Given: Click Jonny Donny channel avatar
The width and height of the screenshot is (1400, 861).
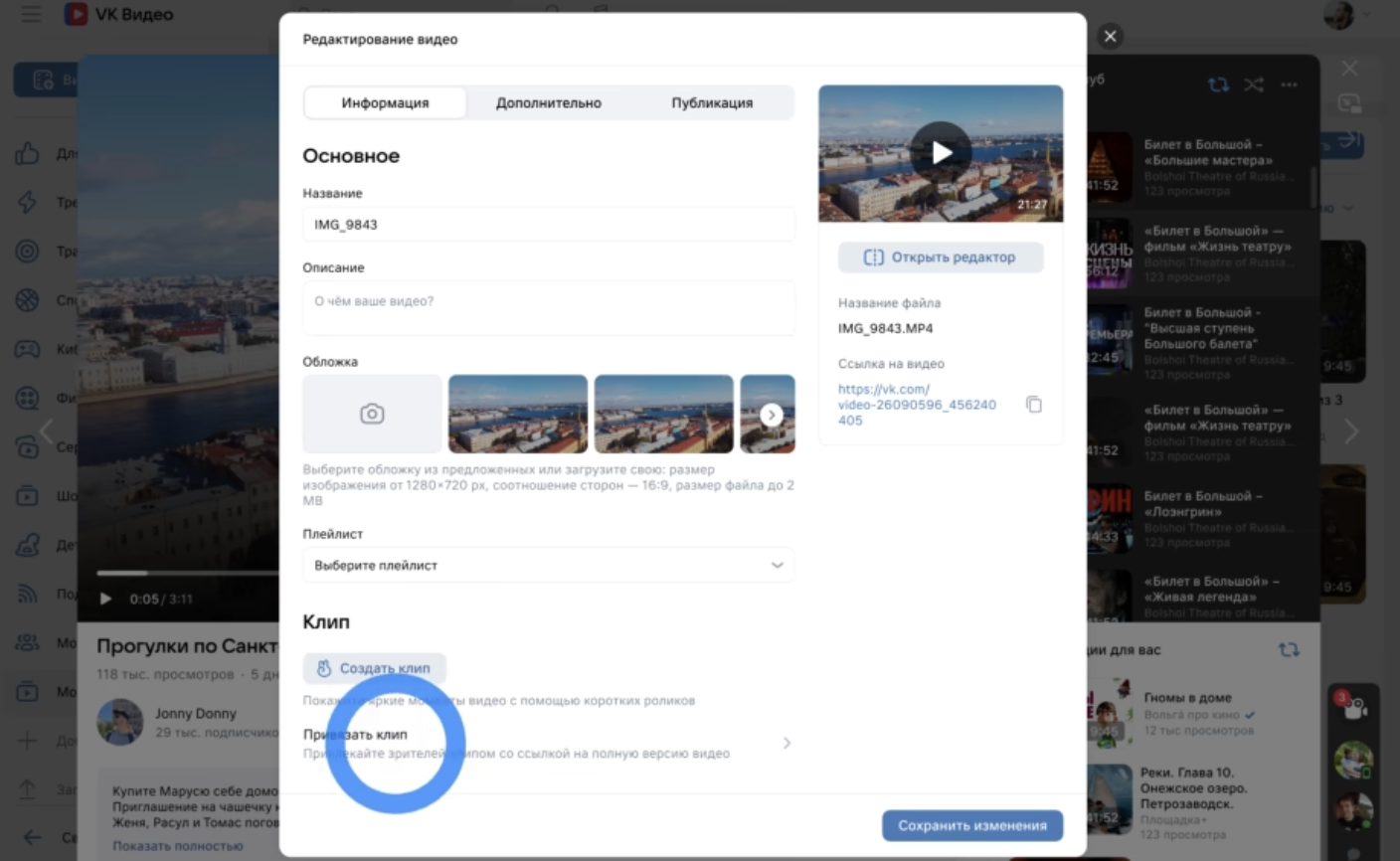Looking at the screenshot, I should click(120, 722).
